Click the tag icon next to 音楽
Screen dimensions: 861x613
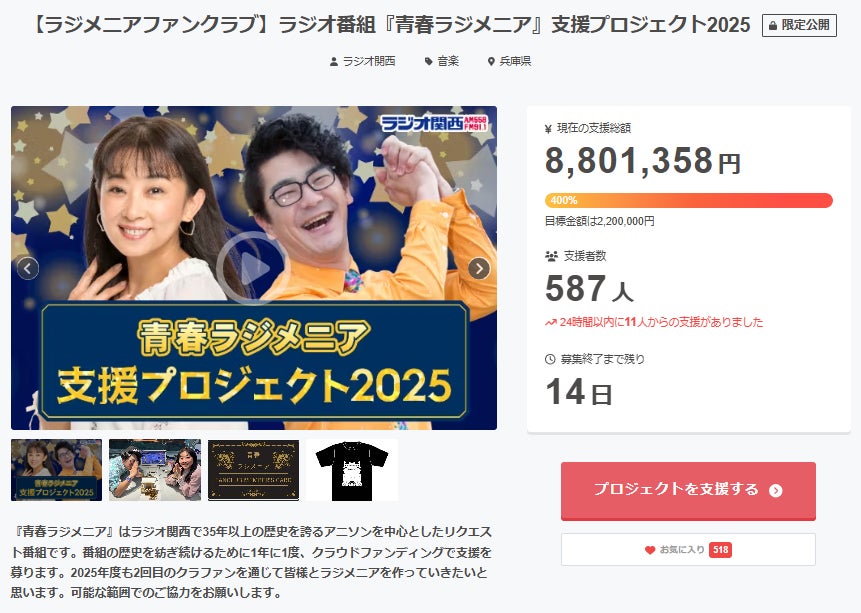click(429, 62)
